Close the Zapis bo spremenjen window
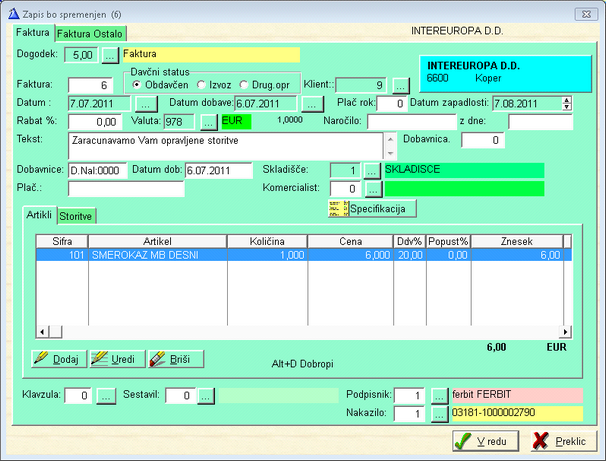Screen dimensions: 606x461 coord(586,14)
